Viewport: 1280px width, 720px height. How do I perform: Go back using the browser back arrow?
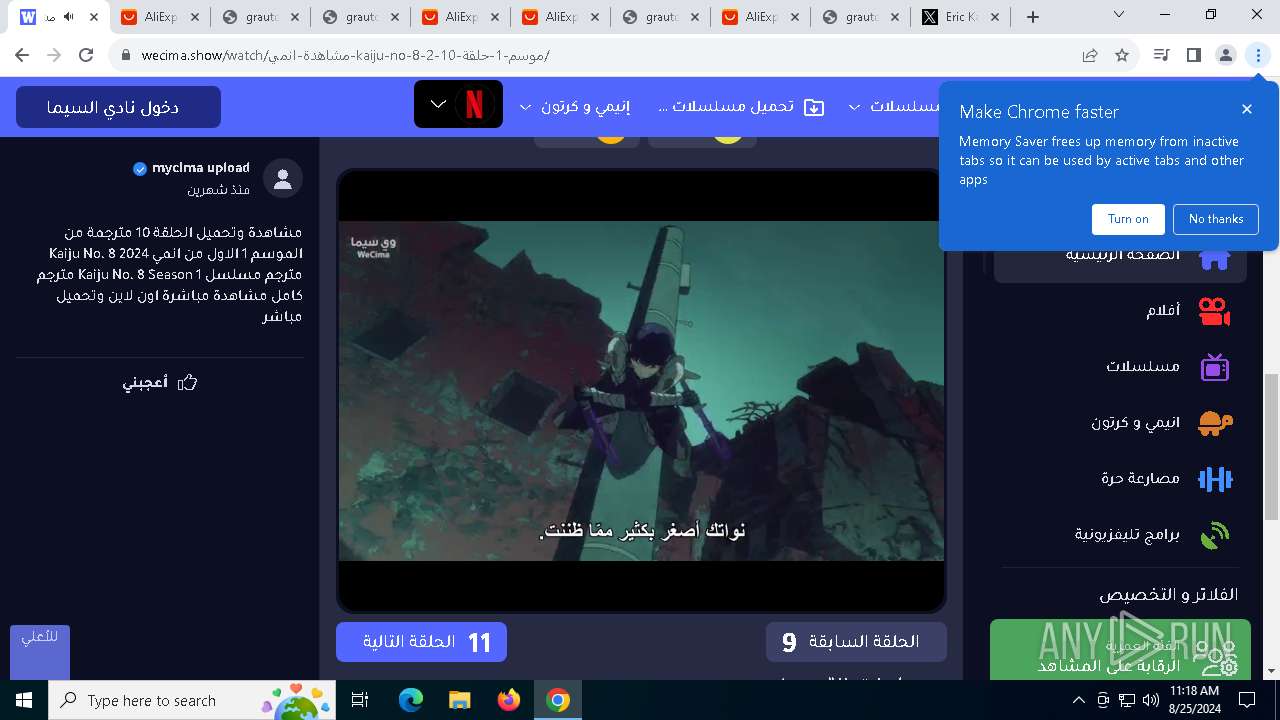(x=22, y=55)
